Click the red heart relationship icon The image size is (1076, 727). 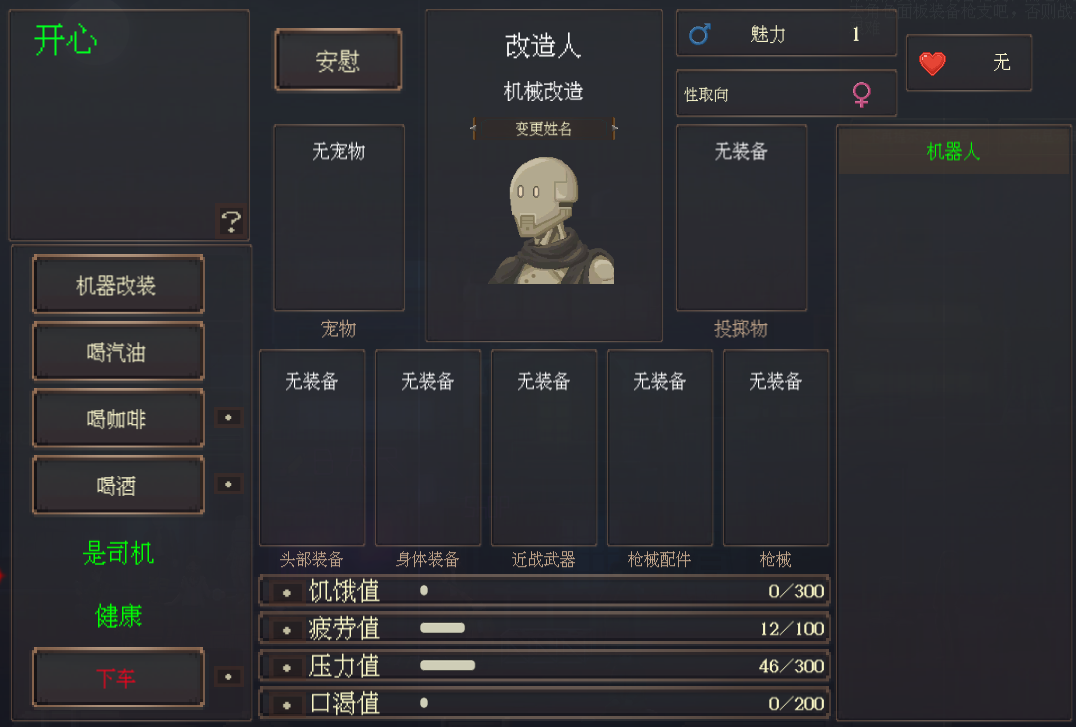(932, 64)
